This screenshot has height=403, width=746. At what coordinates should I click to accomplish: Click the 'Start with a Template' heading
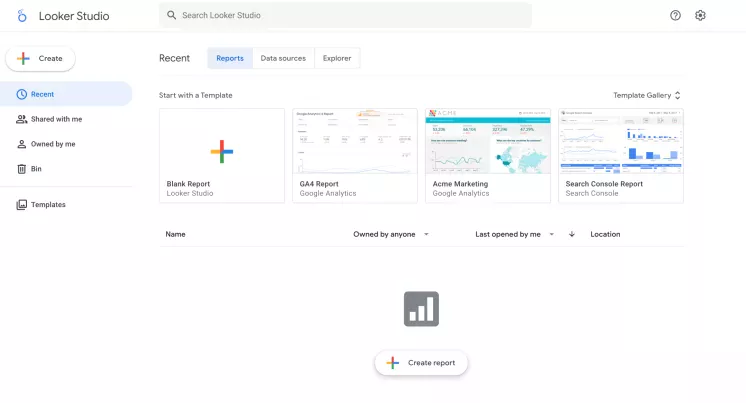click(x=196, y=95)
